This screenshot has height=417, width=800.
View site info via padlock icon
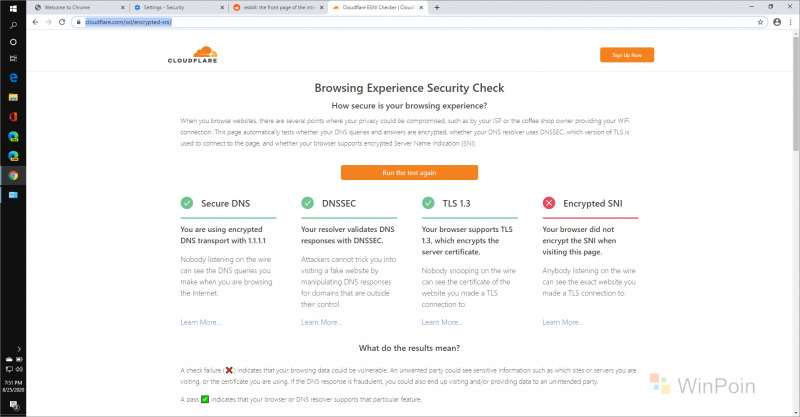click(78, 22)
